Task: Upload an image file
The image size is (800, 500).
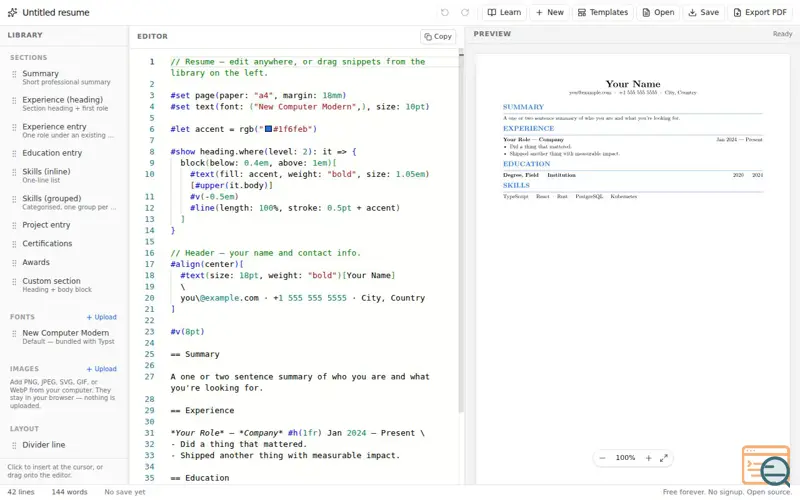Action: [x=102, y=369]
